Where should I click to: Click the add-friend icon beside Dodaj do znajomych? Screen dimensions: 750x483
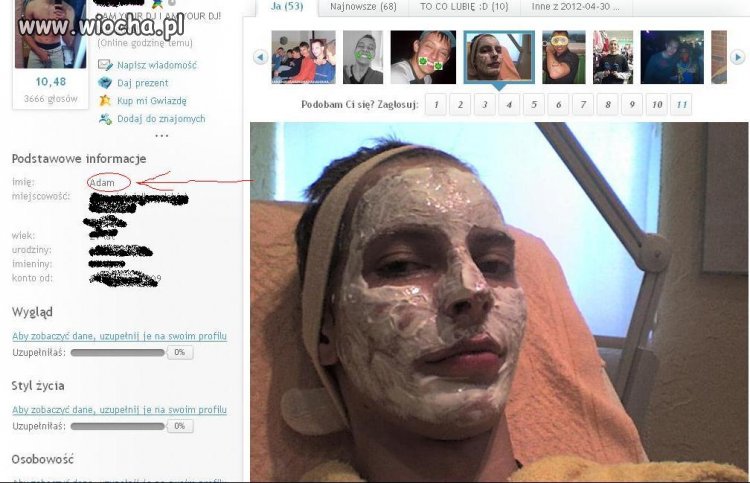[x=105, y=119]
